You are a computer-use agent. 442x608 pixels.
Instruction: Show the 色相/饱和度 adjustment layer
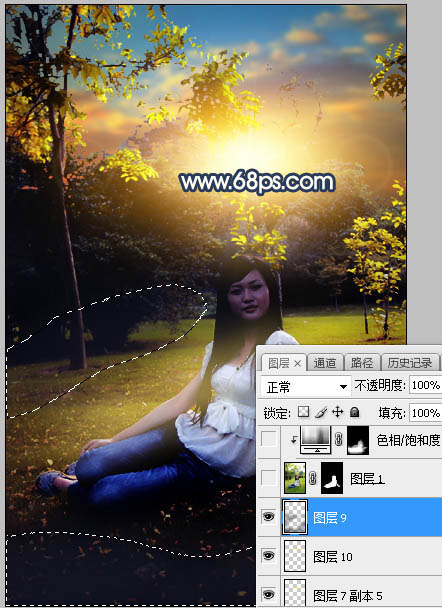tap(269, 439)
